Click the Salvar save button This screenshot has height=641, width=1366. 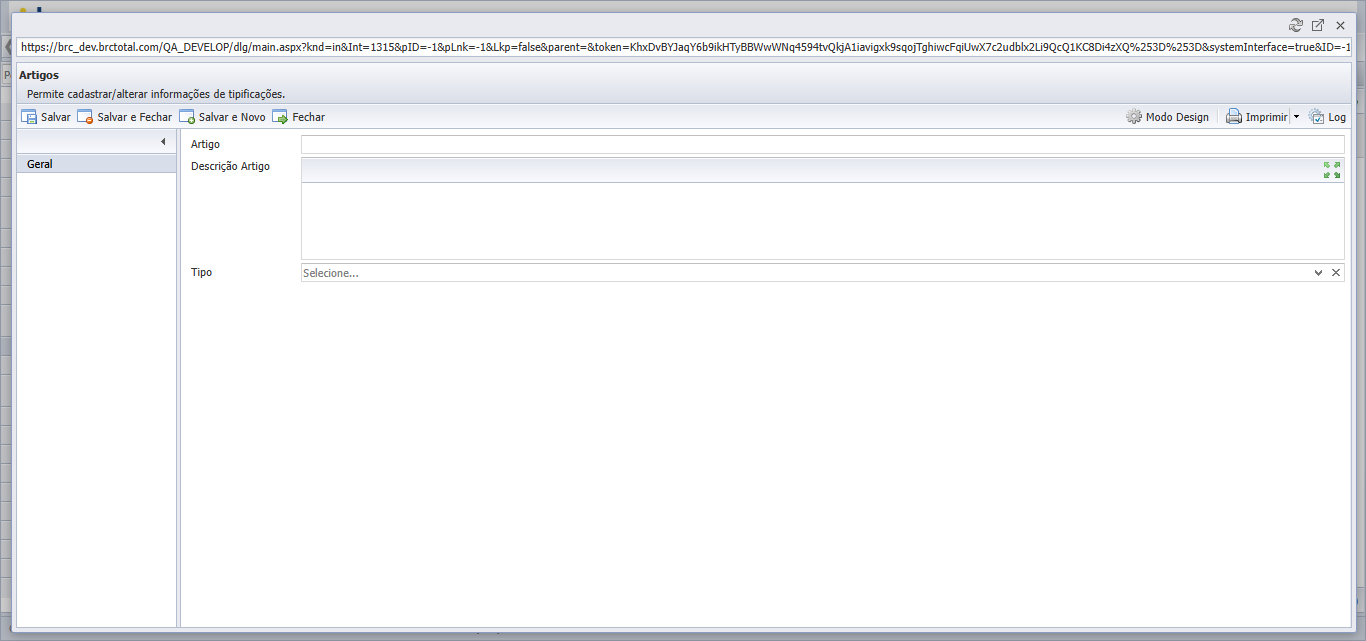[x=46, y=117]
